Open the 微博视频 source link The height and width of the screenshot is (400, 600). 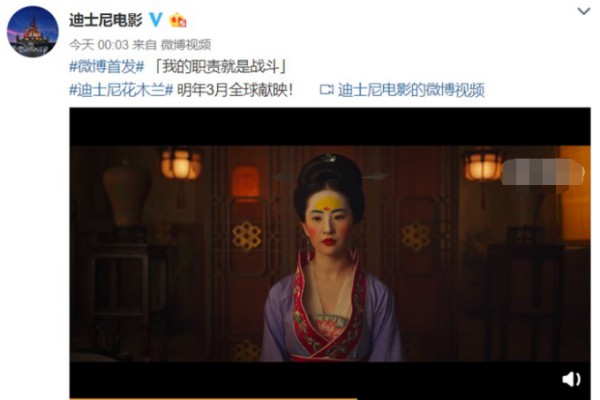(186, 45)
